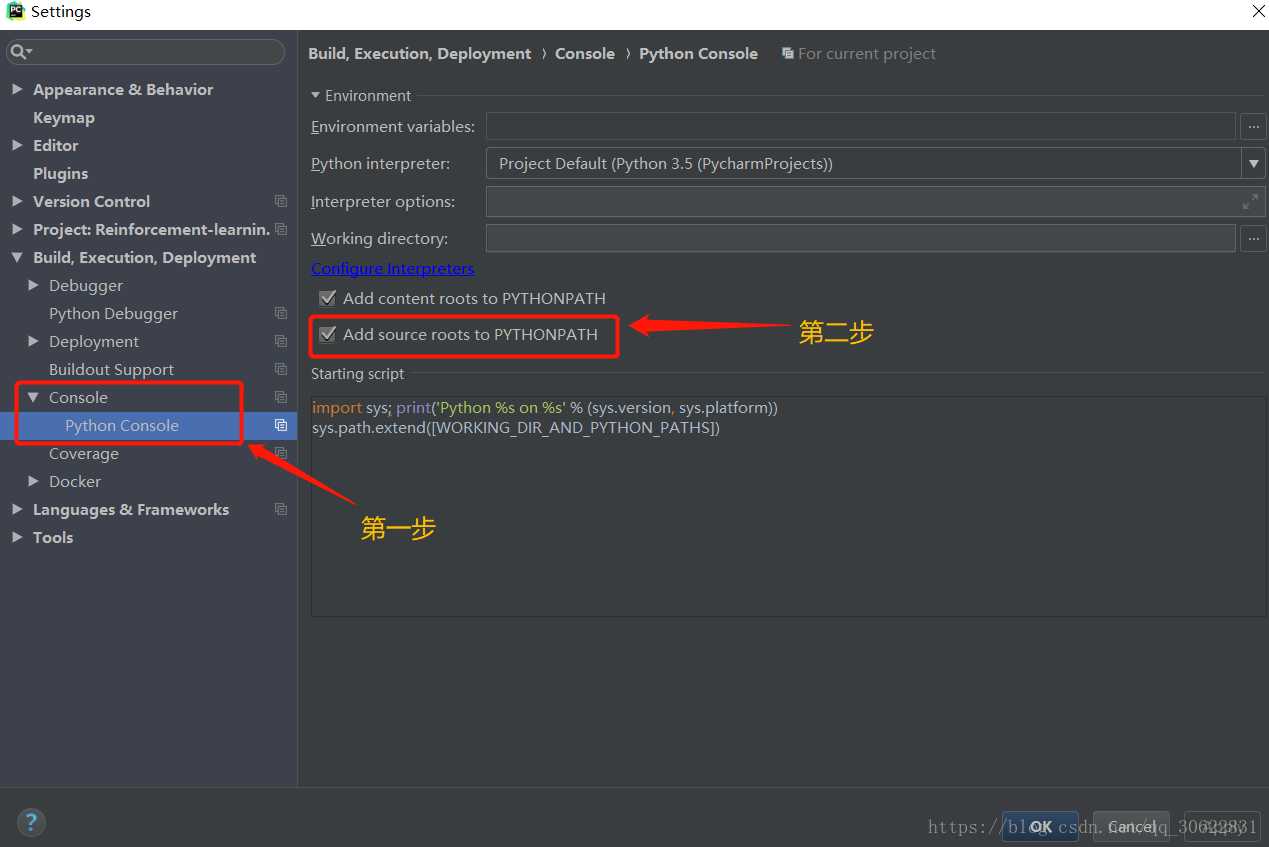Toggle Add content roots to PYTHONPATH
Viewport: 1269px width, 847px height.
point(327,298)
